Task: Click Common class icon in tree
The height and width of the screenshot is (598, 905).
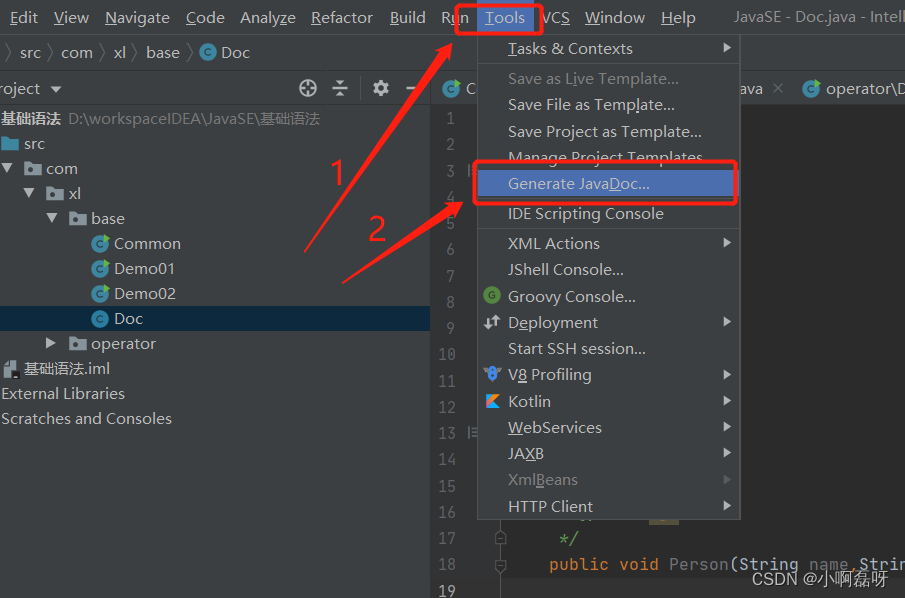Action: (x=100, y=244)
